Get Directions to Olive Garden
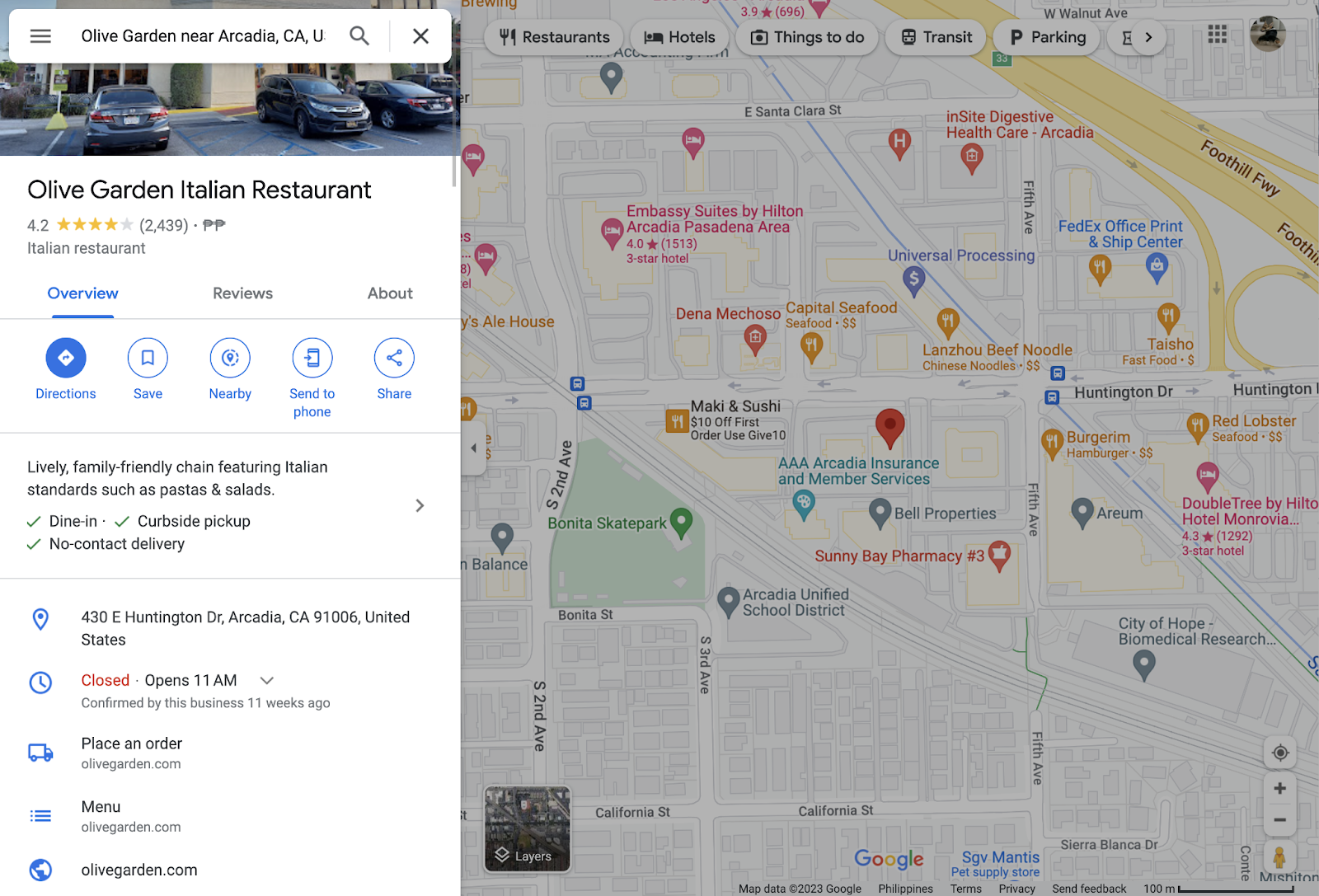Screen dimensions: 1319x896 point(66,358)
